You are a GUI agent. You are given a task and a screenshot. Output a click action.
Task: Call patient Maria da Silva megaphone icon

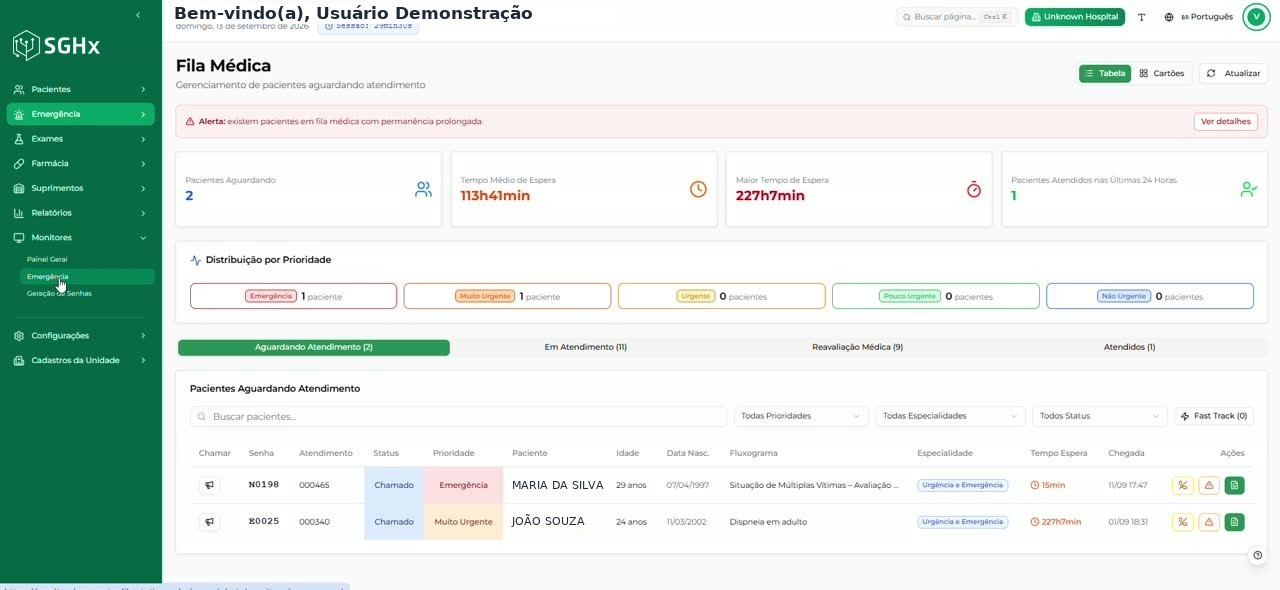(x=209, y=485)
